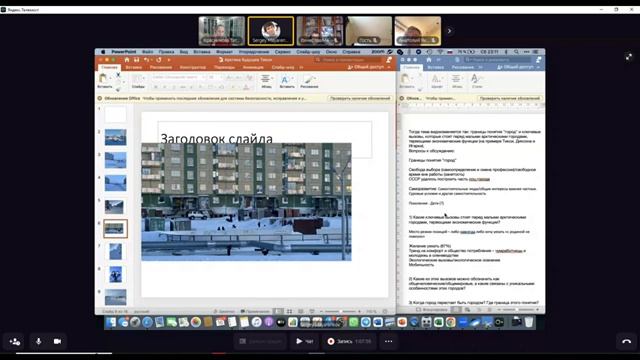Open the Apple menu
This screenshot has height=360, width=640.
(x=103, y=52)
